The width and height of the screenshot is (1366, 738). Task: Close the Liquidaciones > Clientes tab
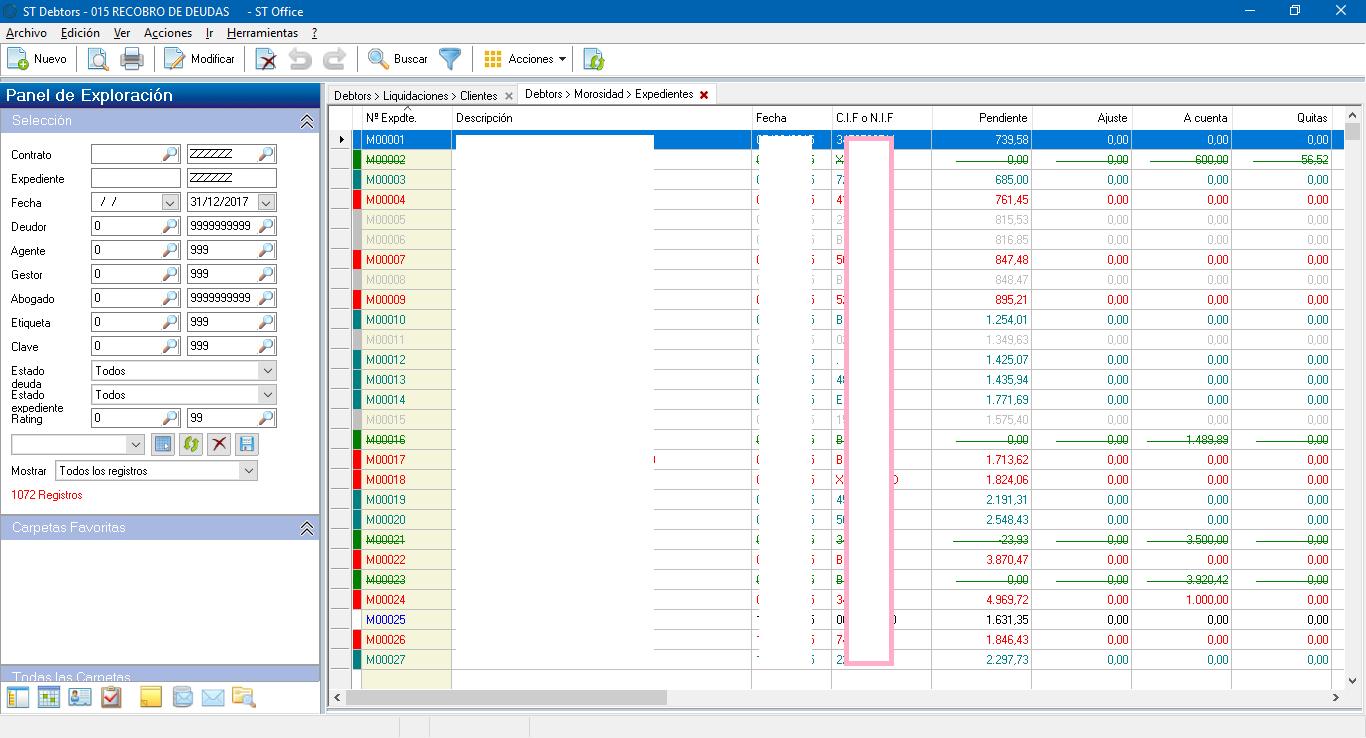pyautogui.click(x=508, y=96)
